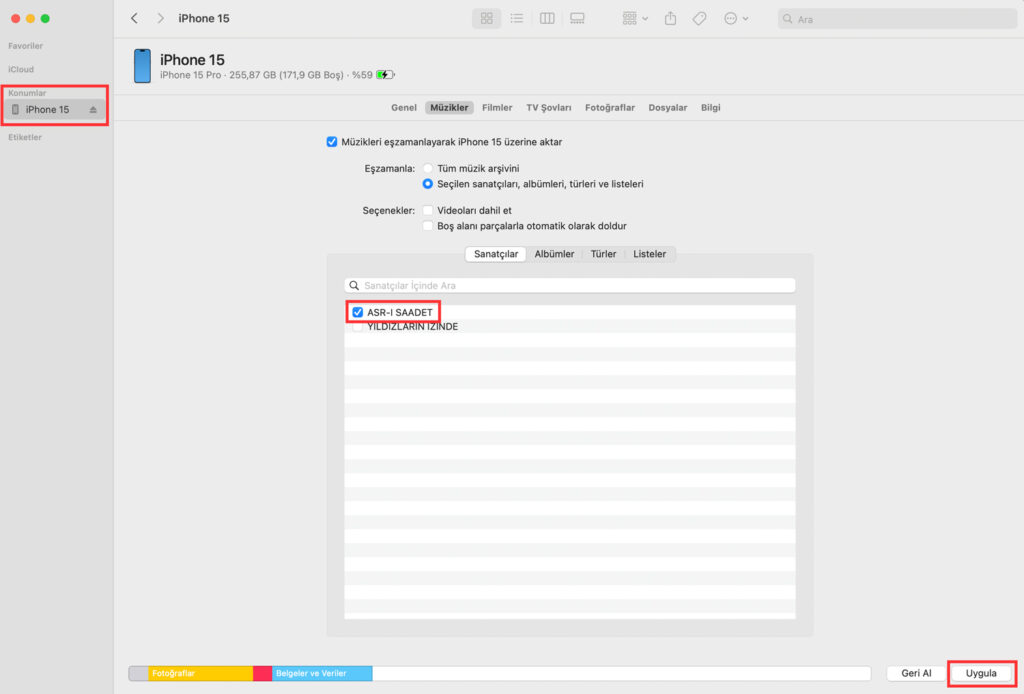The height and width of the screenshot is (694, 1024).
Task: Select 'Tüm müzik arşivini' radio button
Action: point(428,169)
